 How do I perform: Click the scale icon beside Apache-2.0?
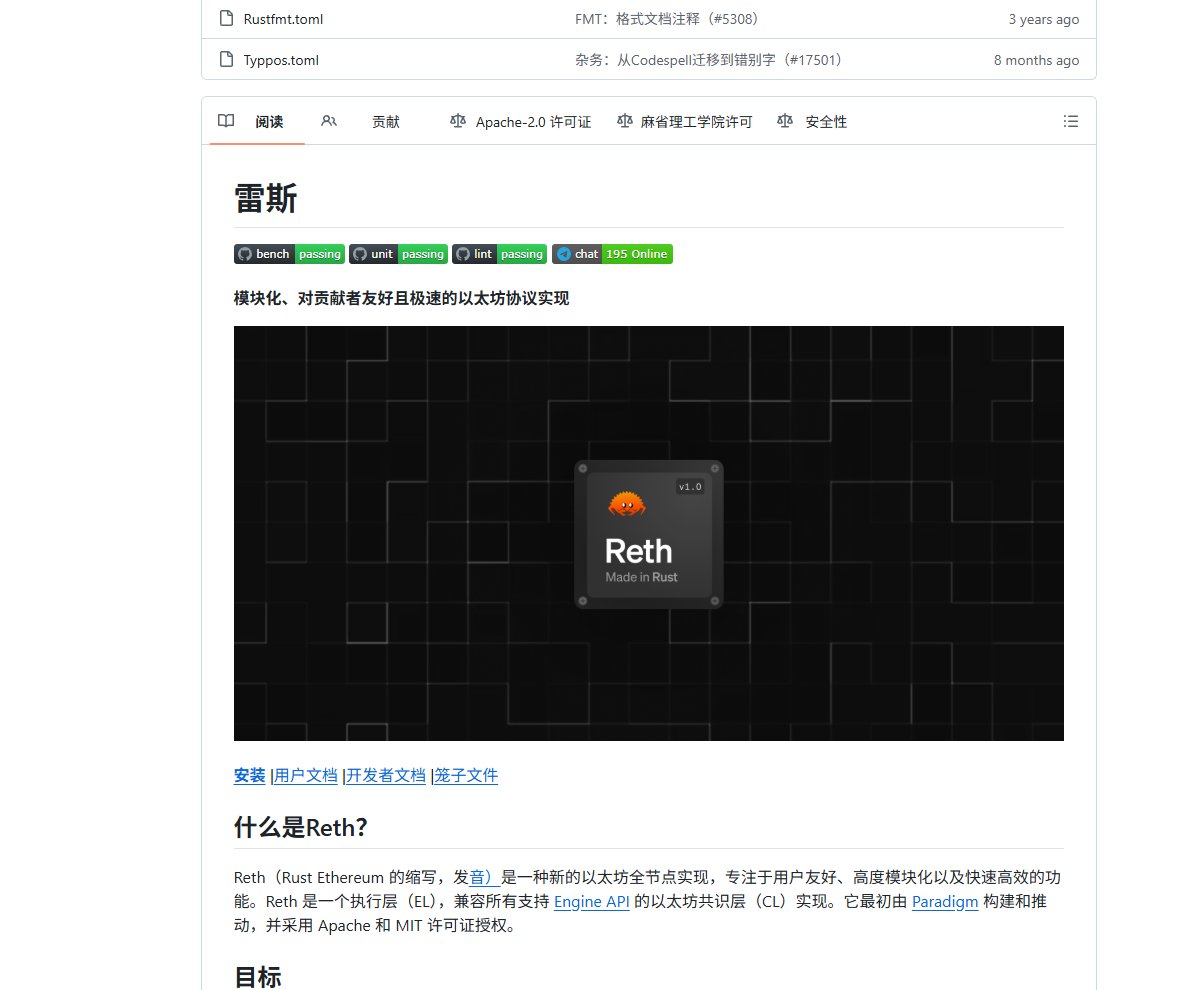458,121
